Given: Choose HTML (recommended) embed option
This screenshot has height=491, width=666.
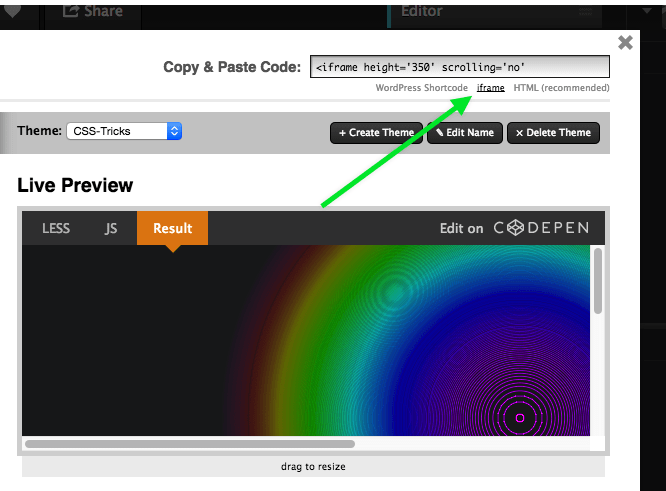Looking at the screenshot, I should coord(562,88).
